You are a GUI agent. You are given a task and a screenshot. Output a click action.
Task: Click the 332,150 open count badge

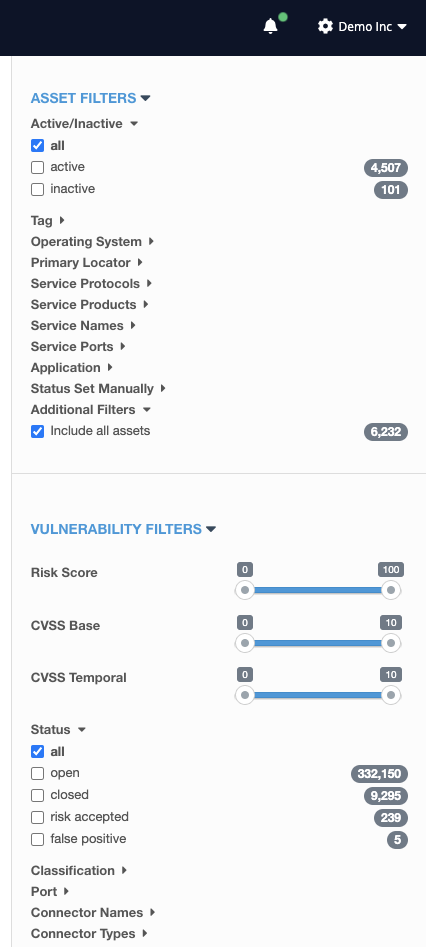tap(379, 774)
